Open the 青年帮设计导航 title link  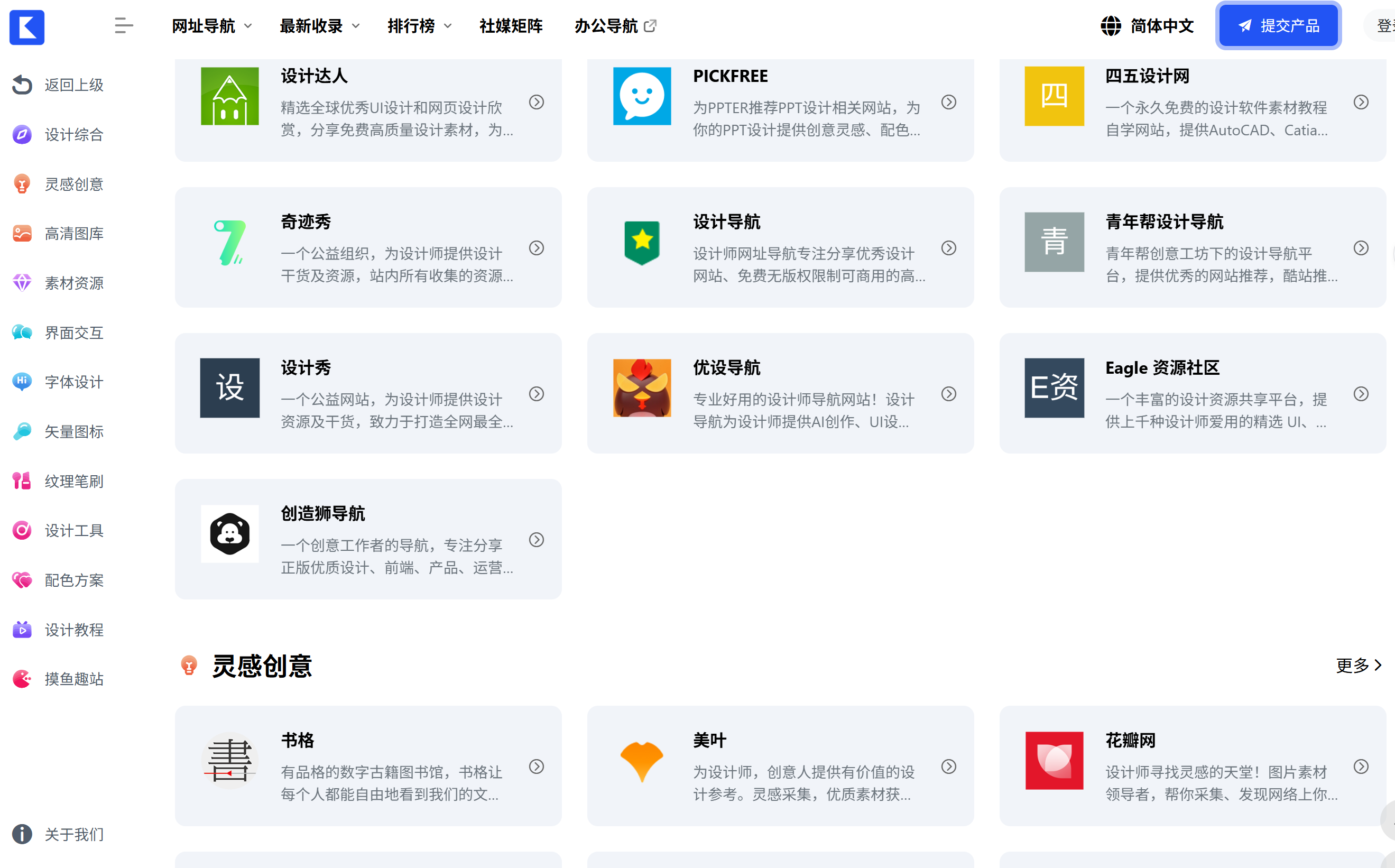(1164, 221)
